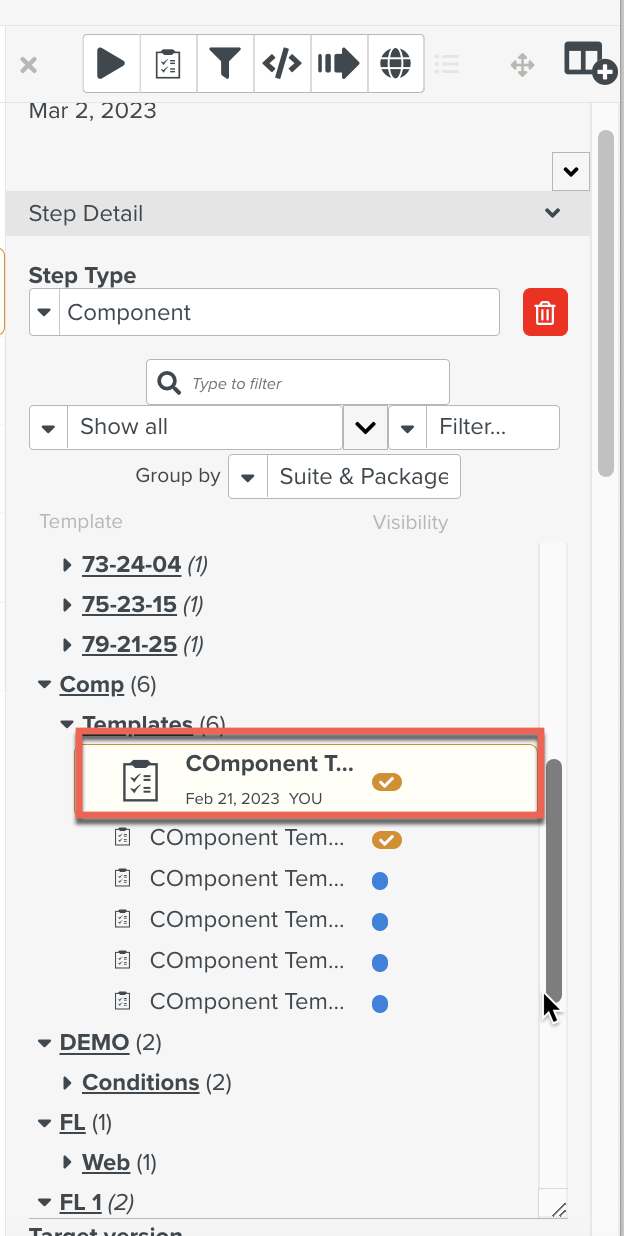Click the Play run icon in toolbar
The width and height of the screenshot is (624, 1236).
[x=111, y=64]
